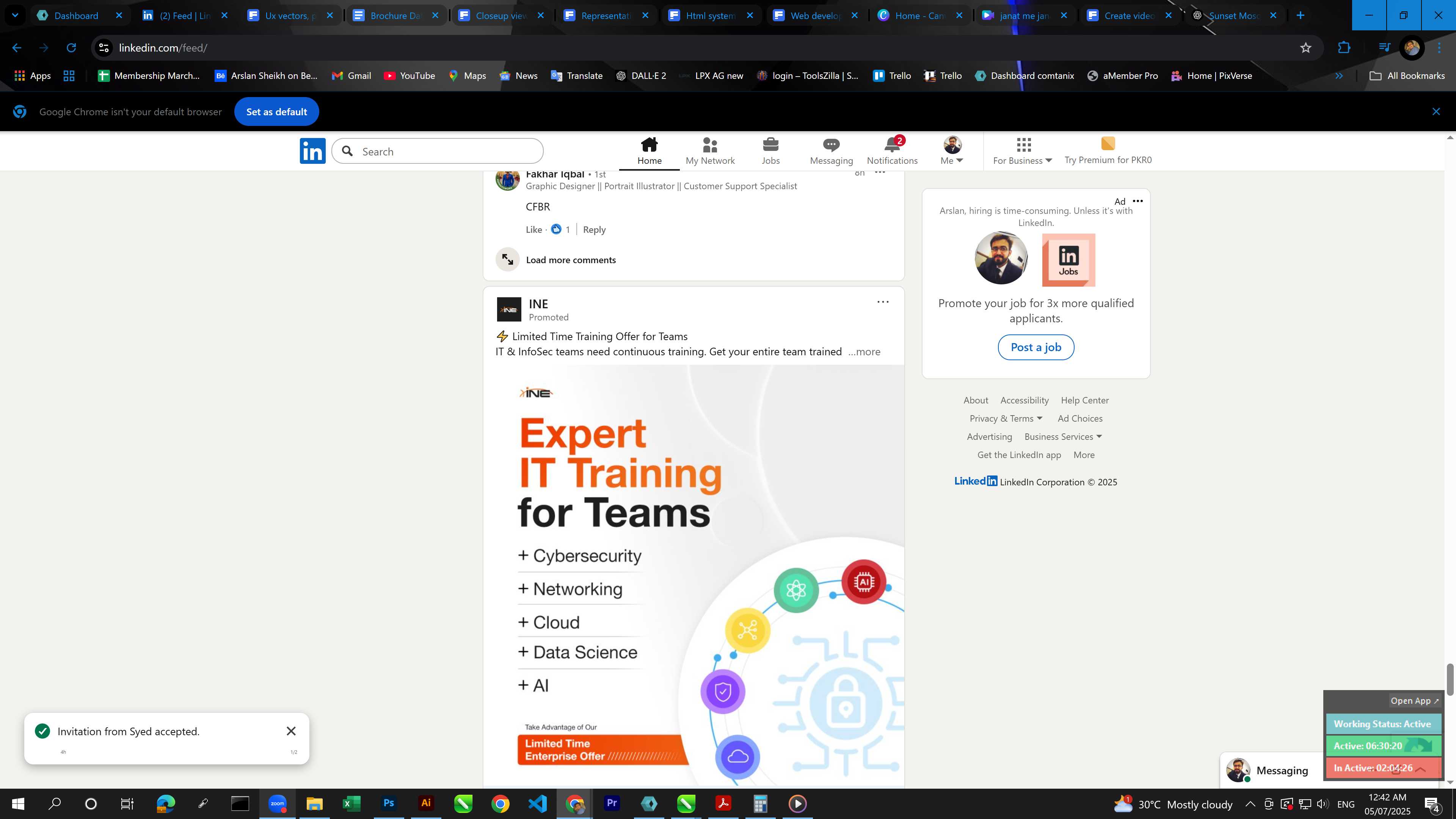Open the INE company name link

538,303
